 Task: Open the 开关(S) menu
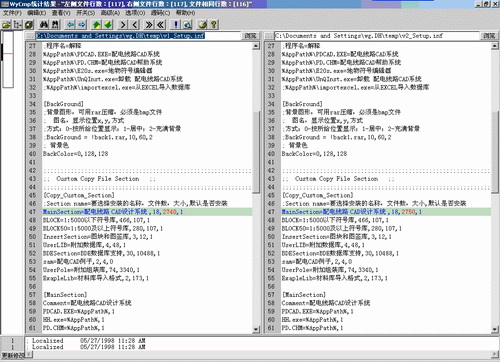coord(86,13)
